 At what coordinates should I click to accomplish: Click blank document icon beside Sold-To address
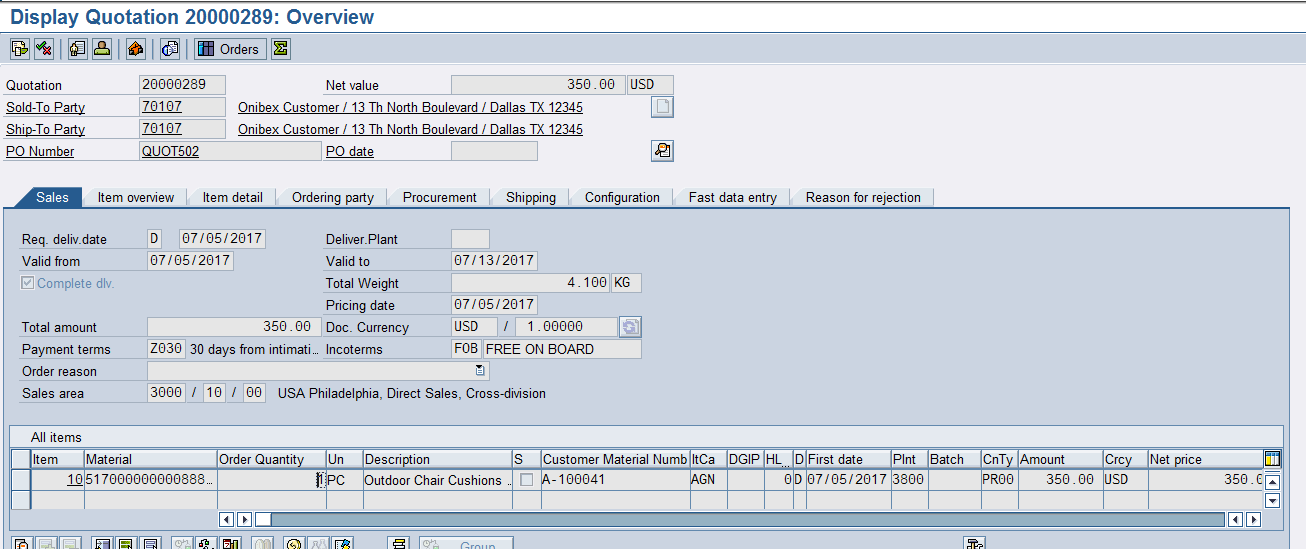pyautogui.click(x=662, y=107)
